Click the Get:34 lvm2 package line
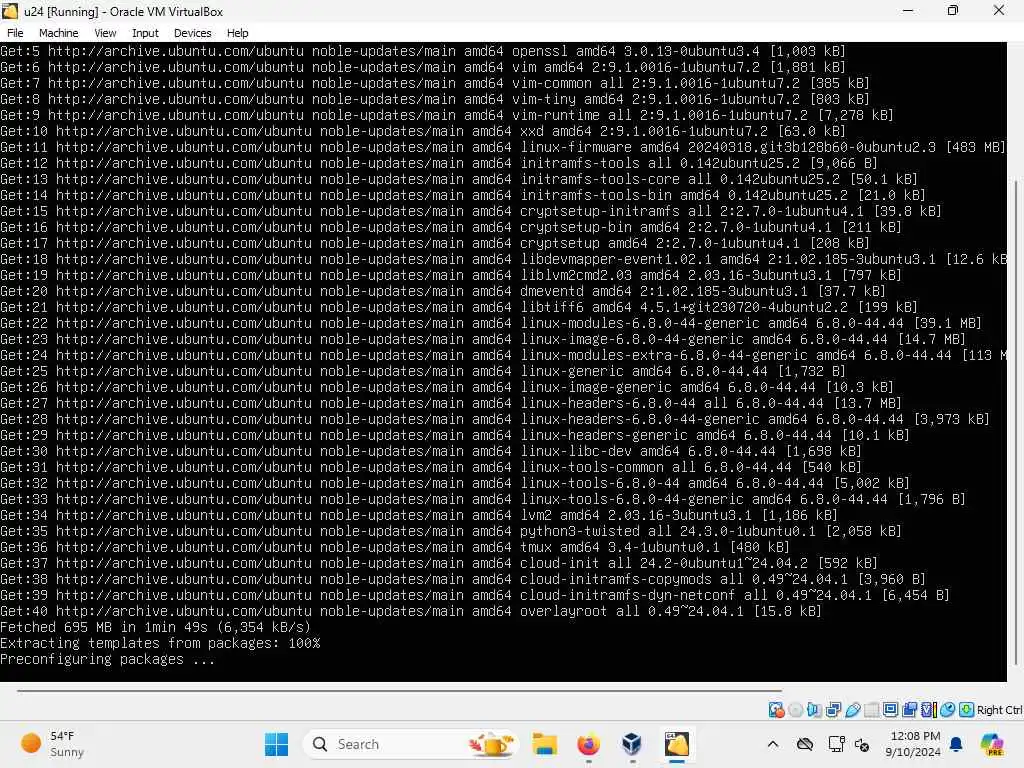 tap(419, 515)
